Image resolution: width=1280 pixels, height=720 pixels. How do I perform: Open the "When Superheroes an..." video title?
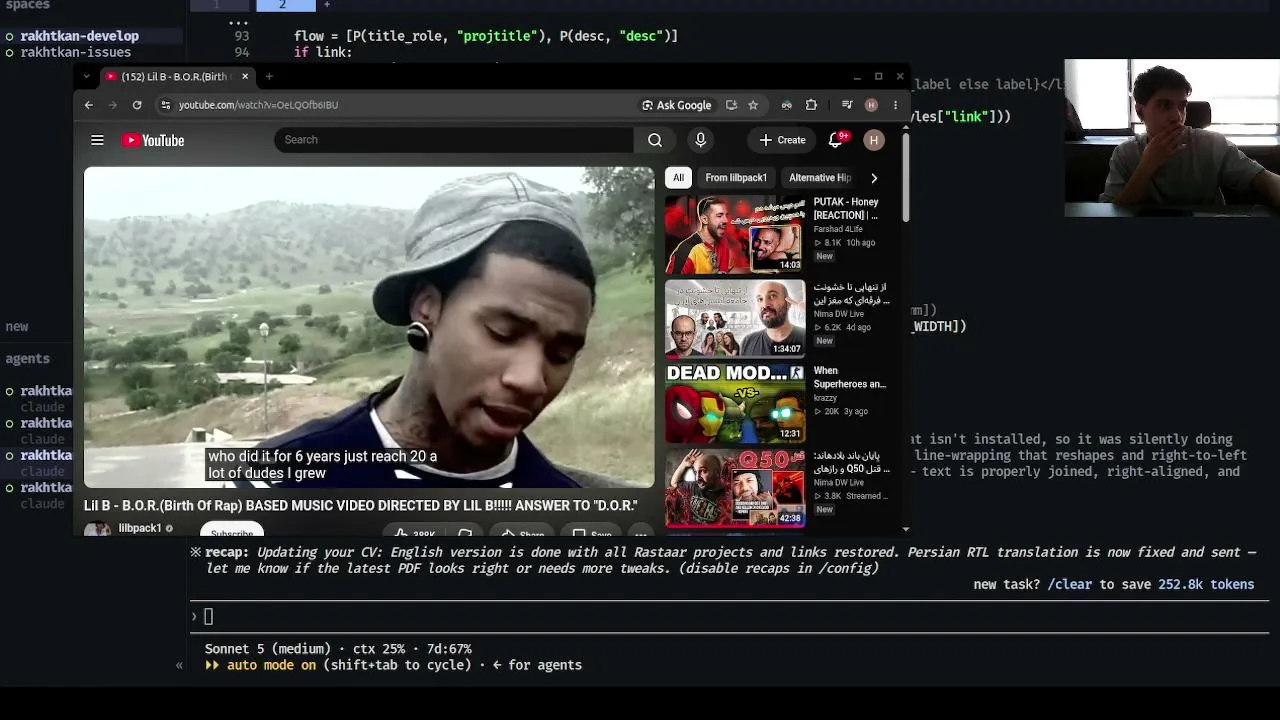(x=850, y=377)
